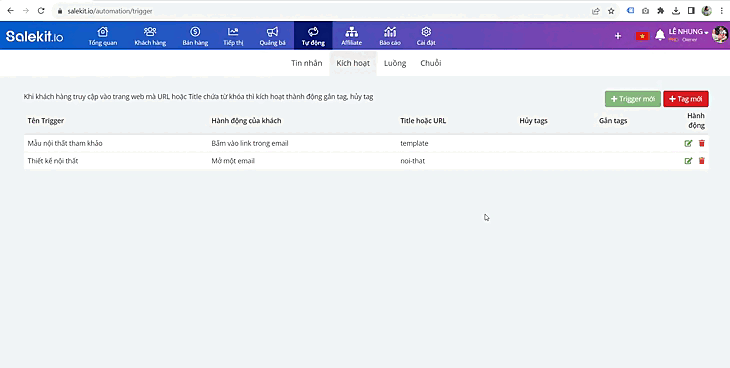The image size is (730, 368).
Task: Switch to the Tin nhắn tab
Action: pos(306,63)
